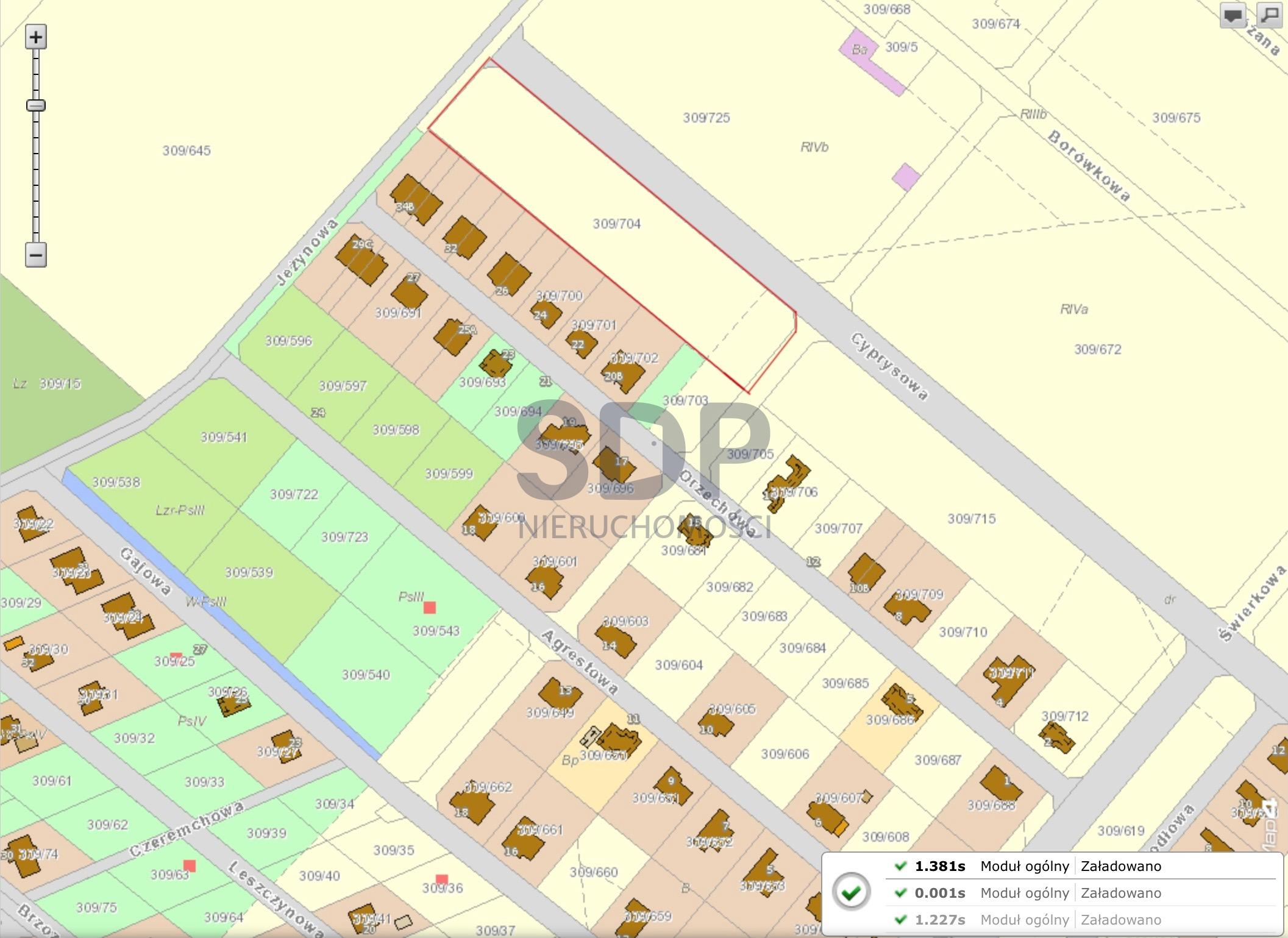This screenshot has width=1288, height=938.
Task: Select the 0.001s load time entry
Action: [940, 893]
